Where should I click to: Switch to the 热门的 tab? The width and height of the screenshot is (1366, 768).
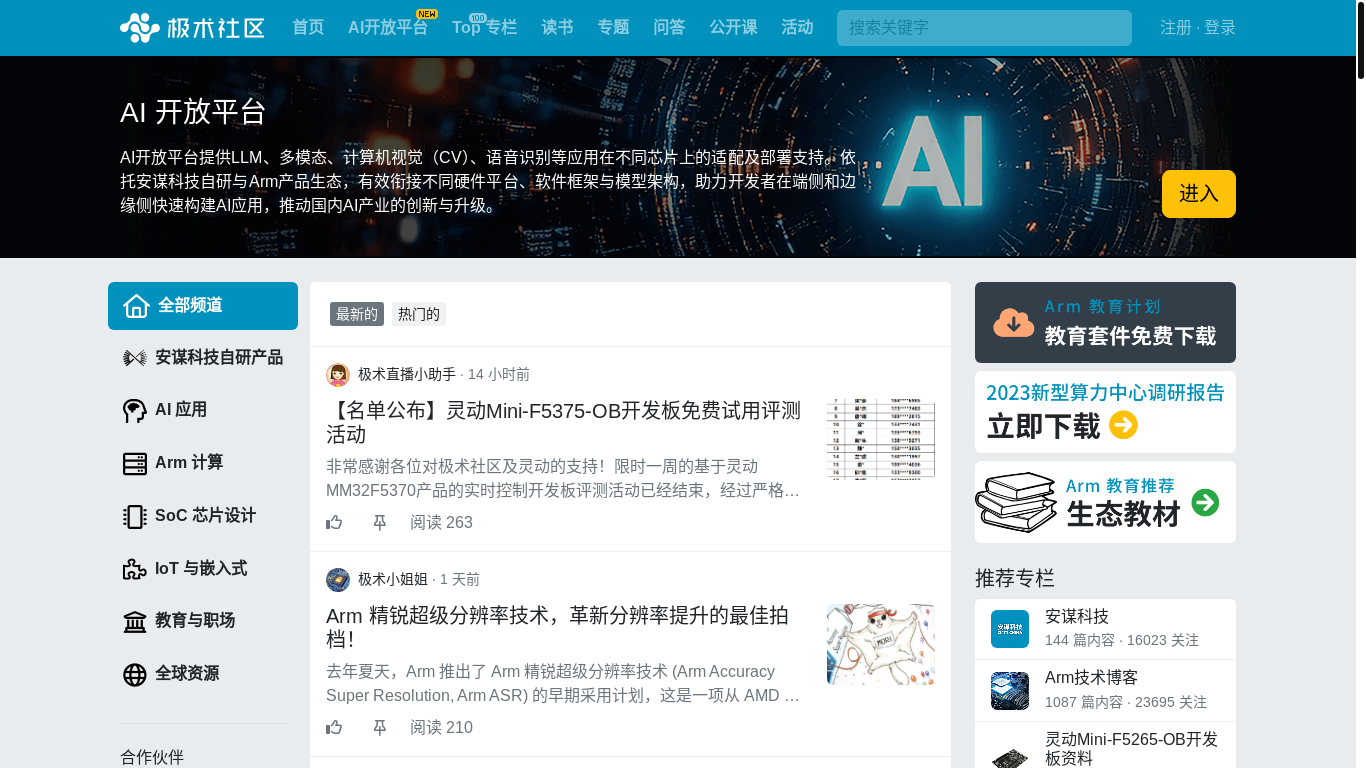pyautogui.click(x=419, y=314)
